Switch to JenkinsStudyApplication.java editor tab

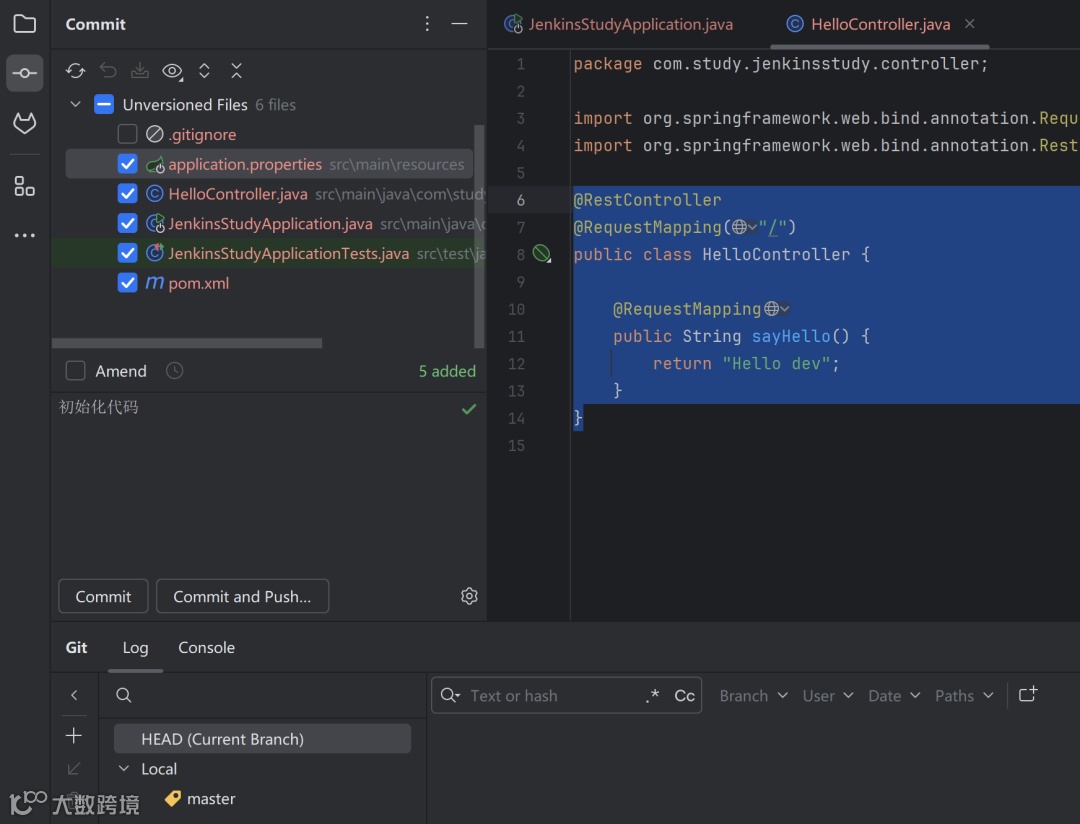(x=619, y=24)
